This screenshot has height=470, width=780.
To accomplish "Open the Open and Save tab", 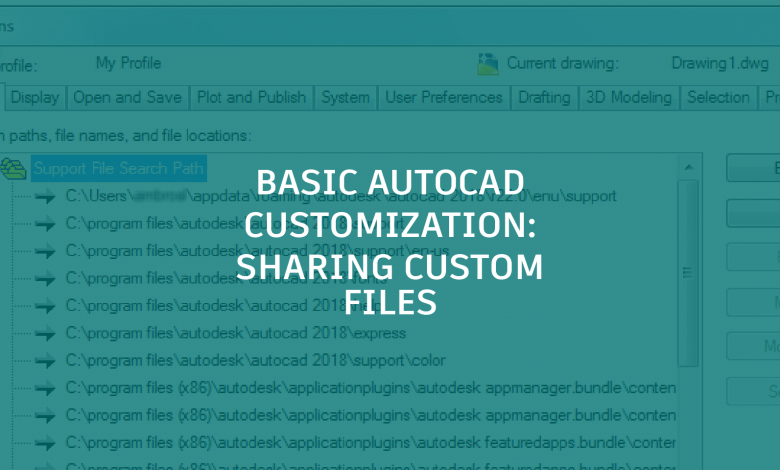I will click(x=127, y=97).
